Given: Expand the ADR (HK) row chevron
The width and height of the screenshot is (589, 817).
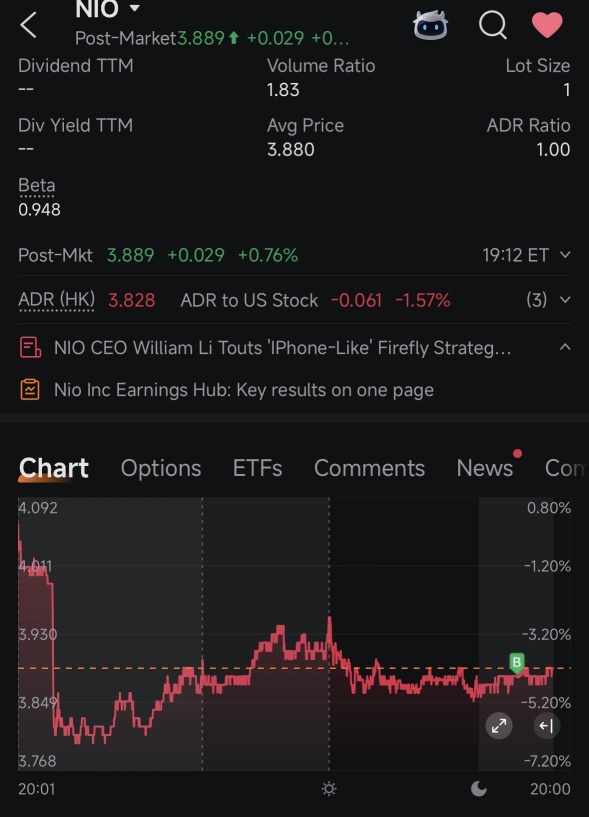Looking at the screenshot, I should 565,300.
